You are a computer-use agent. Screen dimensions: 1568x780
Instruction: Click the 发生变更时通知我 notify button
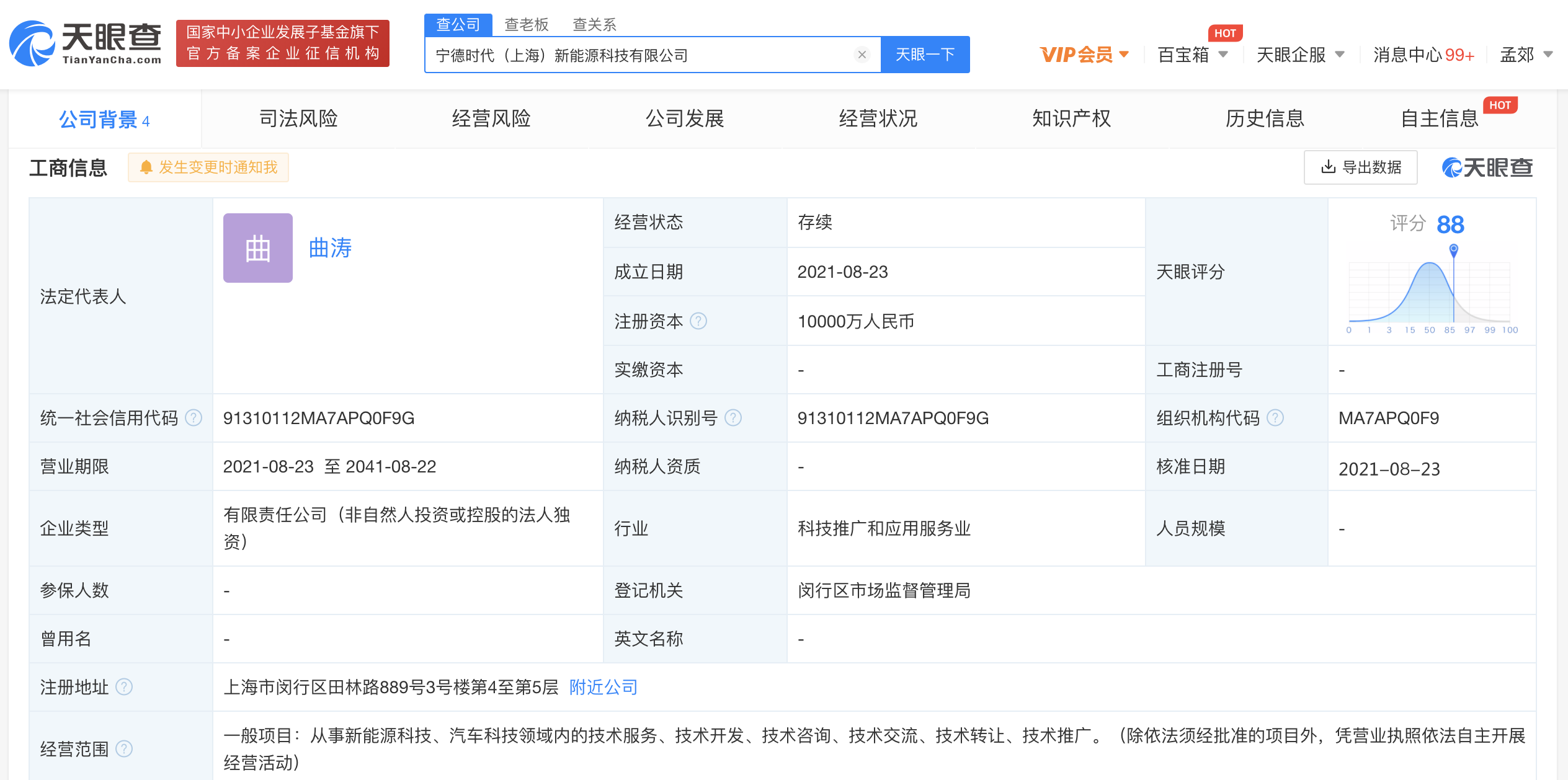click(x=208, y=167)
